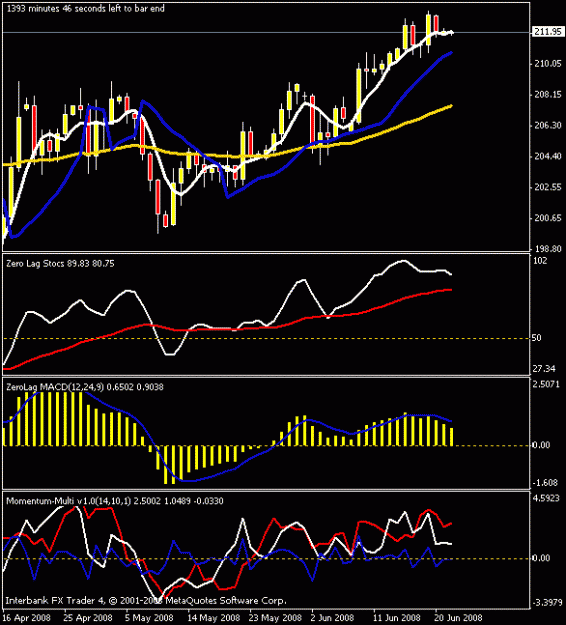Screen dimensions: 566x625
Task: Click the 2 Jun 2008 date label
Action: (332, 618)
